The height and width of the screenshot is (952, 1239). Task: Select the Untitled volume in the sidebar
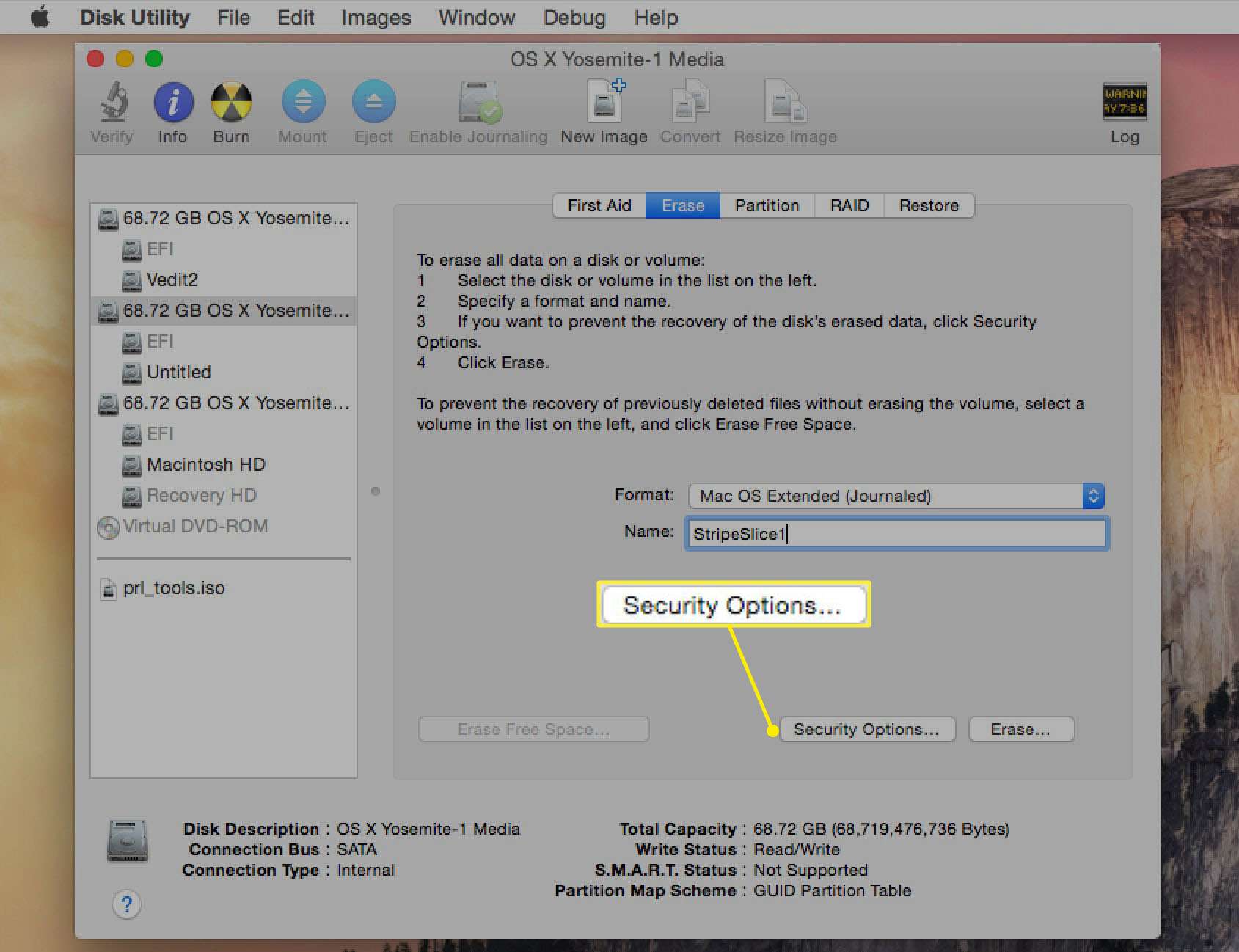tap(178, 372)
